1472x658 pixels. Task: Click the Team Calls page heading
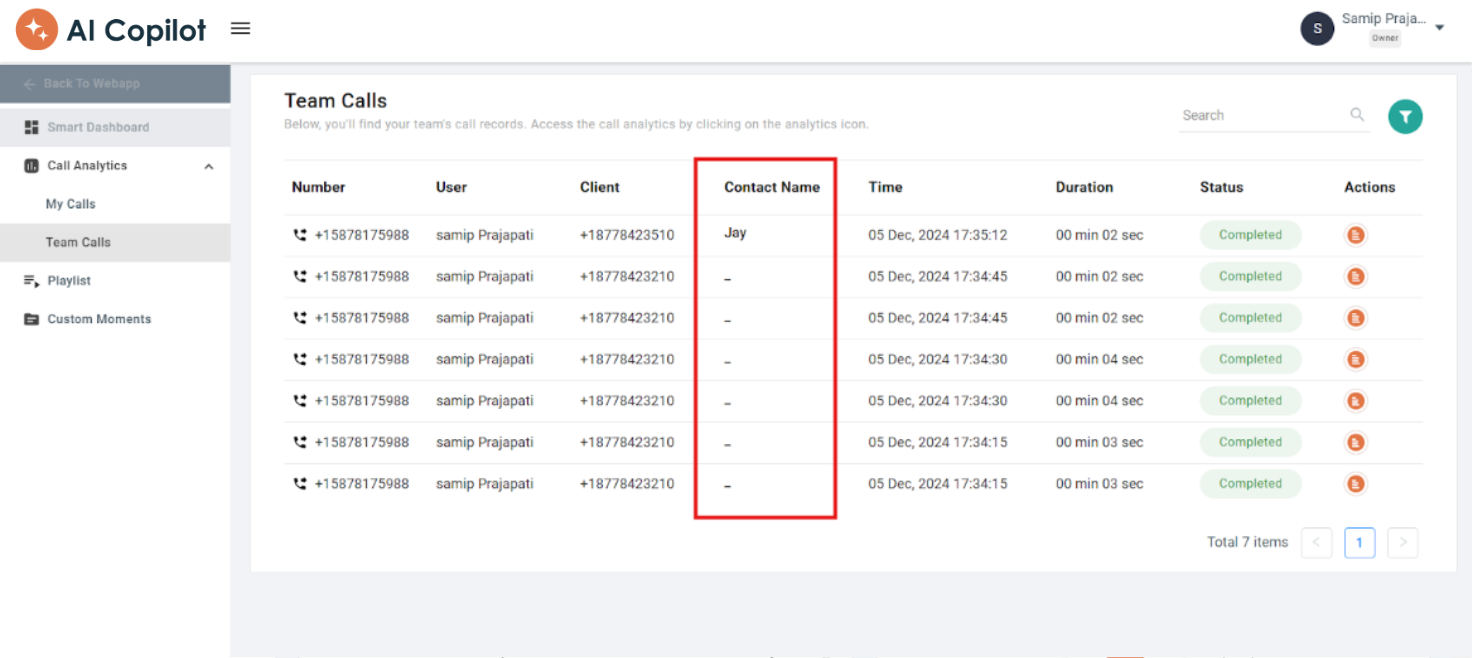pos(335,100)
